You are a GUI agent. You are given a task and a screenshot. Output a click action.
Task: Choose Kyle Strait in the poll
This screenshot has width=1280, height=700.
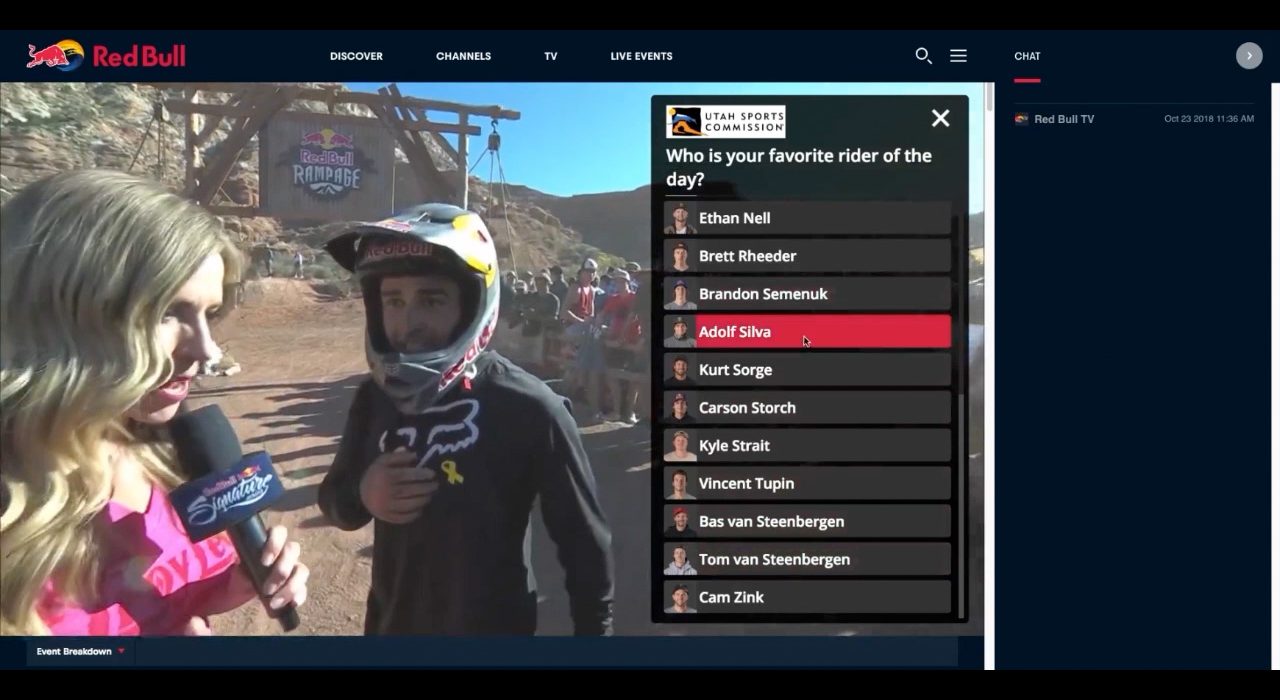pyautogui.click(x=807, y=446)
